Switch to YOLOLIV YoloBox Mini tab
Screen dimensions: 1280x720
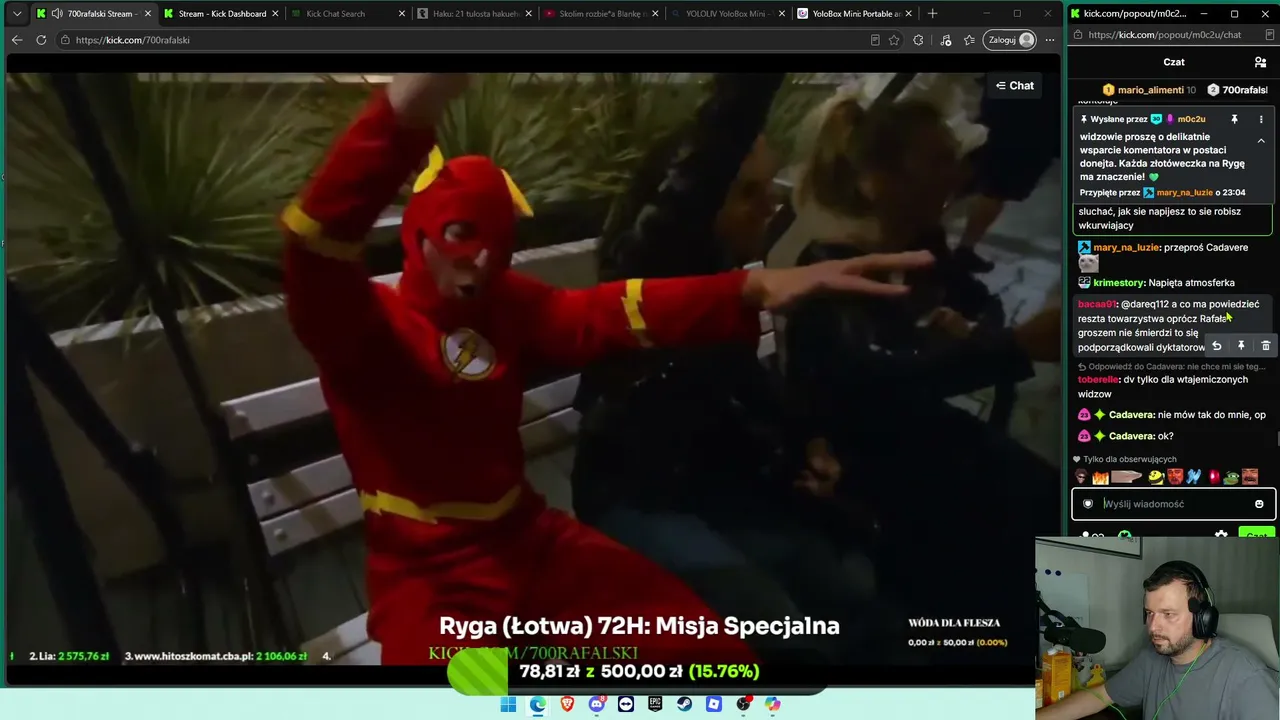(x=729, y=14)
